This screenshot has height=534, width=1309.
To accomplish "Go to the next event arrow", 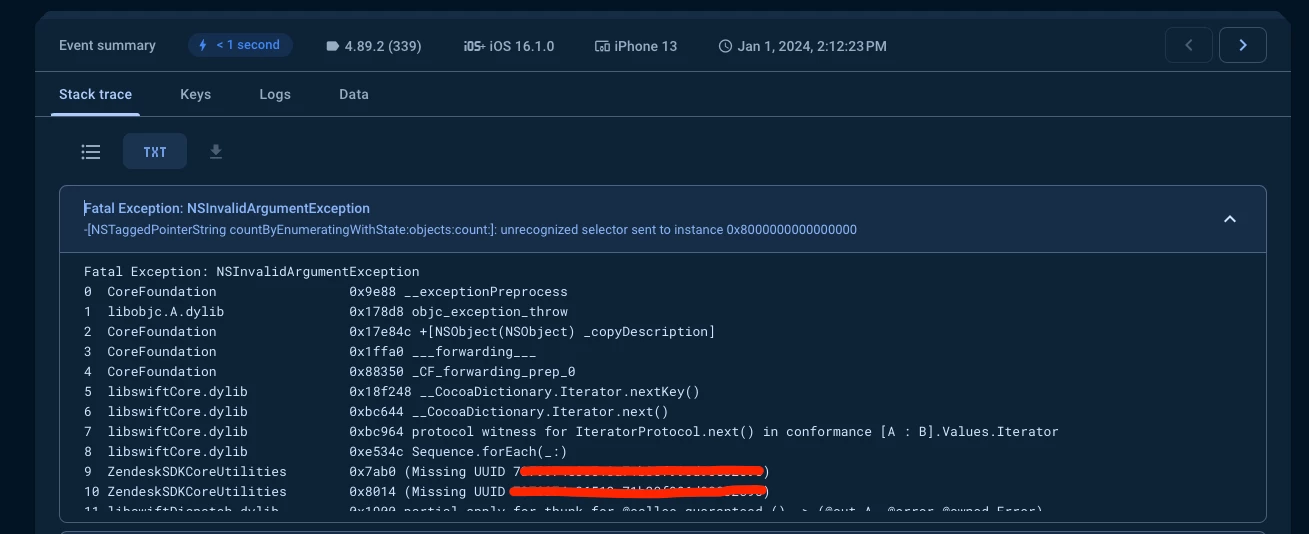I will (x=1243, y=45).
